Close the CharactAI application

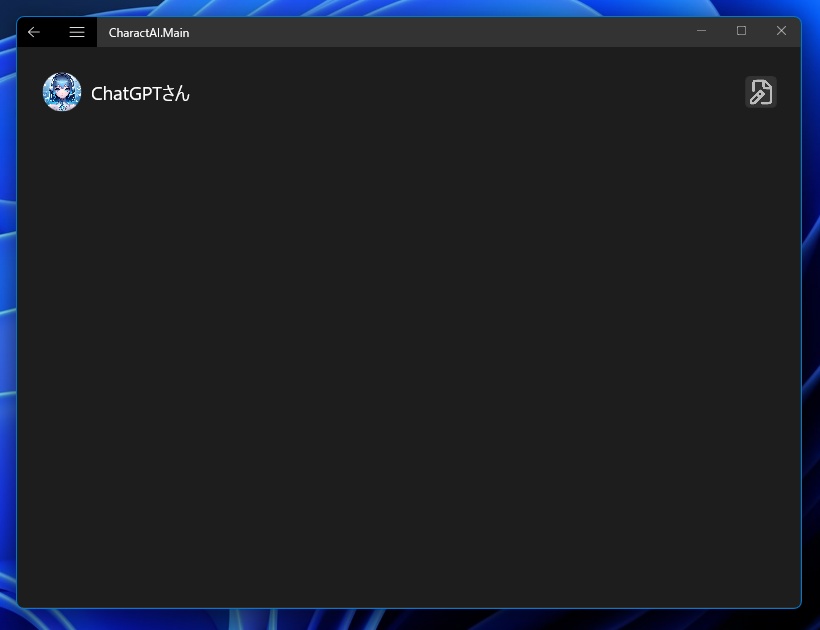pyautogui.click(x=781, y=31)
